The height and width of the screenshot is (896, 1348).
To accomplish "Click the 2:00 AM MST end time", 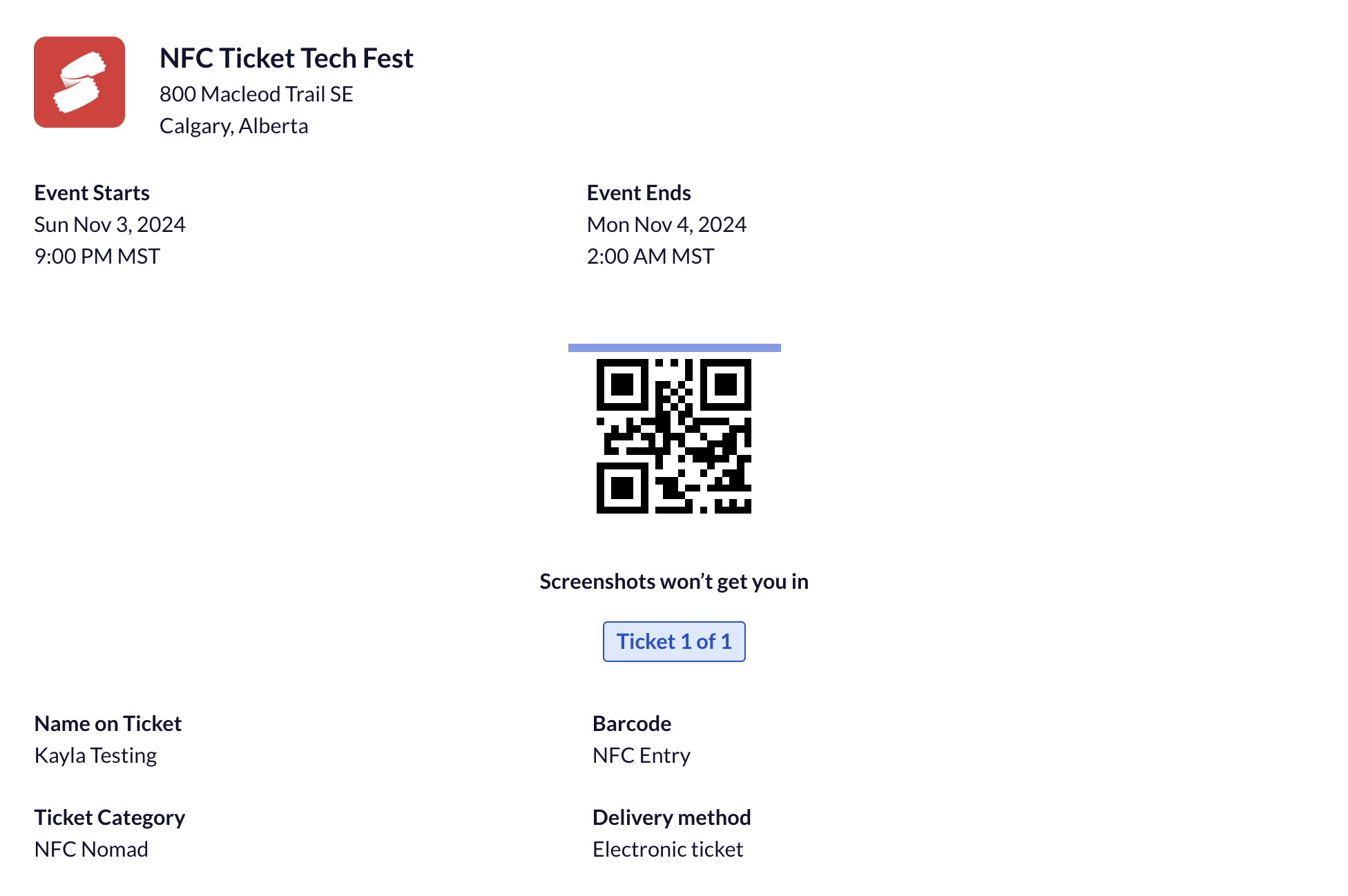I will click(x=651, y=256).
